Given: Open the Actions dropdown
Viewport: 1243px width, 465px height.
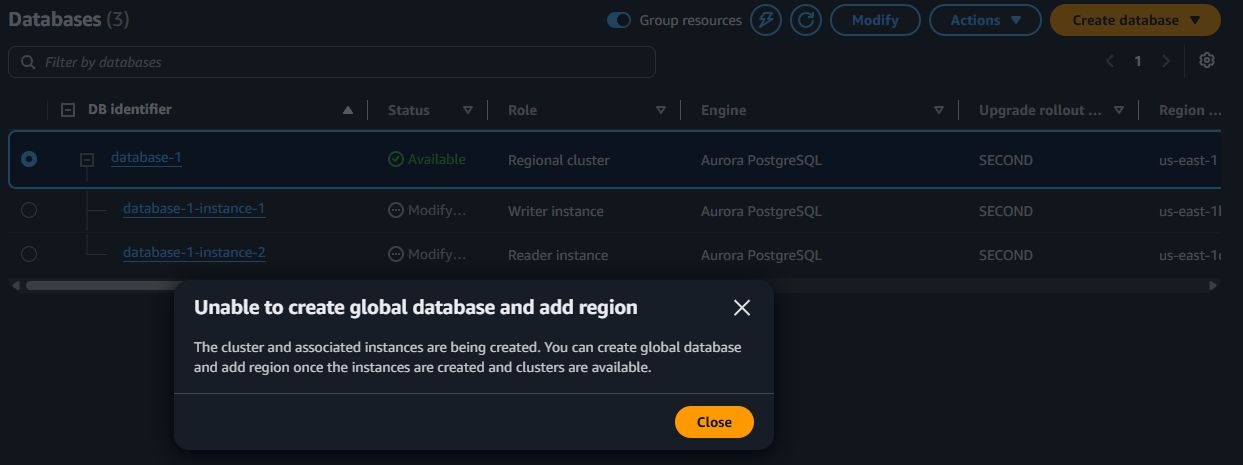Looking at the screenshot, I should point(986,20).
